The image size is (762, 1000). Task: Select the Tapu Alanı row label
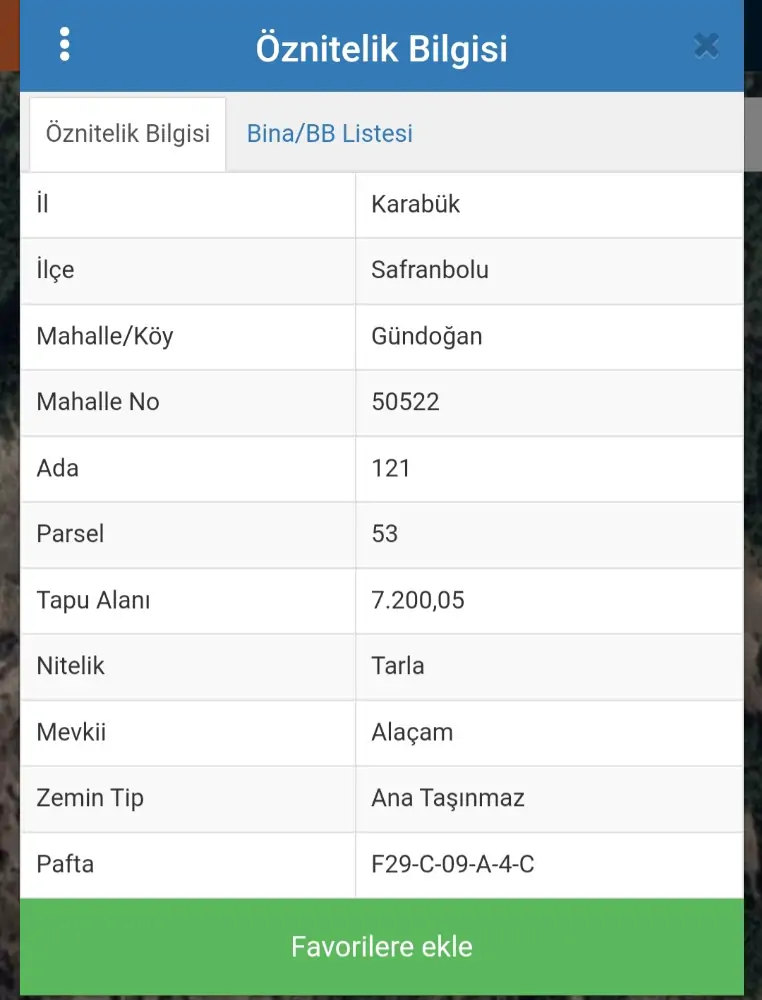pyautogui.click(x=93, y=600)
